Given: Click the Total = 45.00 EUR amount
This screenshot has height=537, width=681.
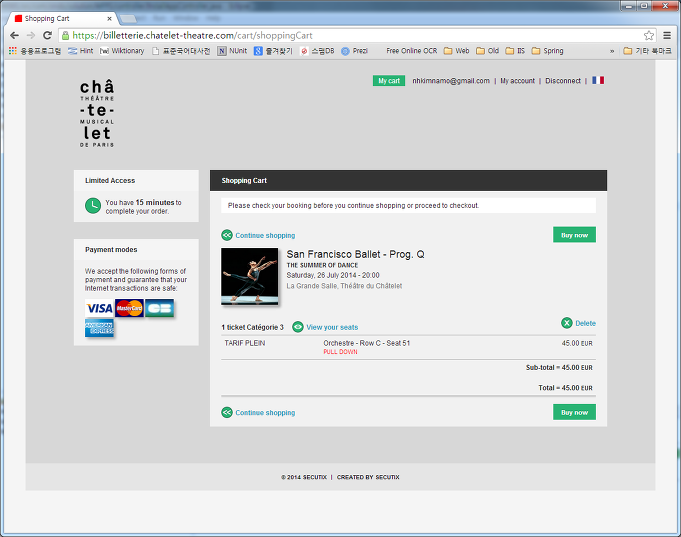Looking at the screenshot, I should (x=565, y=388).
